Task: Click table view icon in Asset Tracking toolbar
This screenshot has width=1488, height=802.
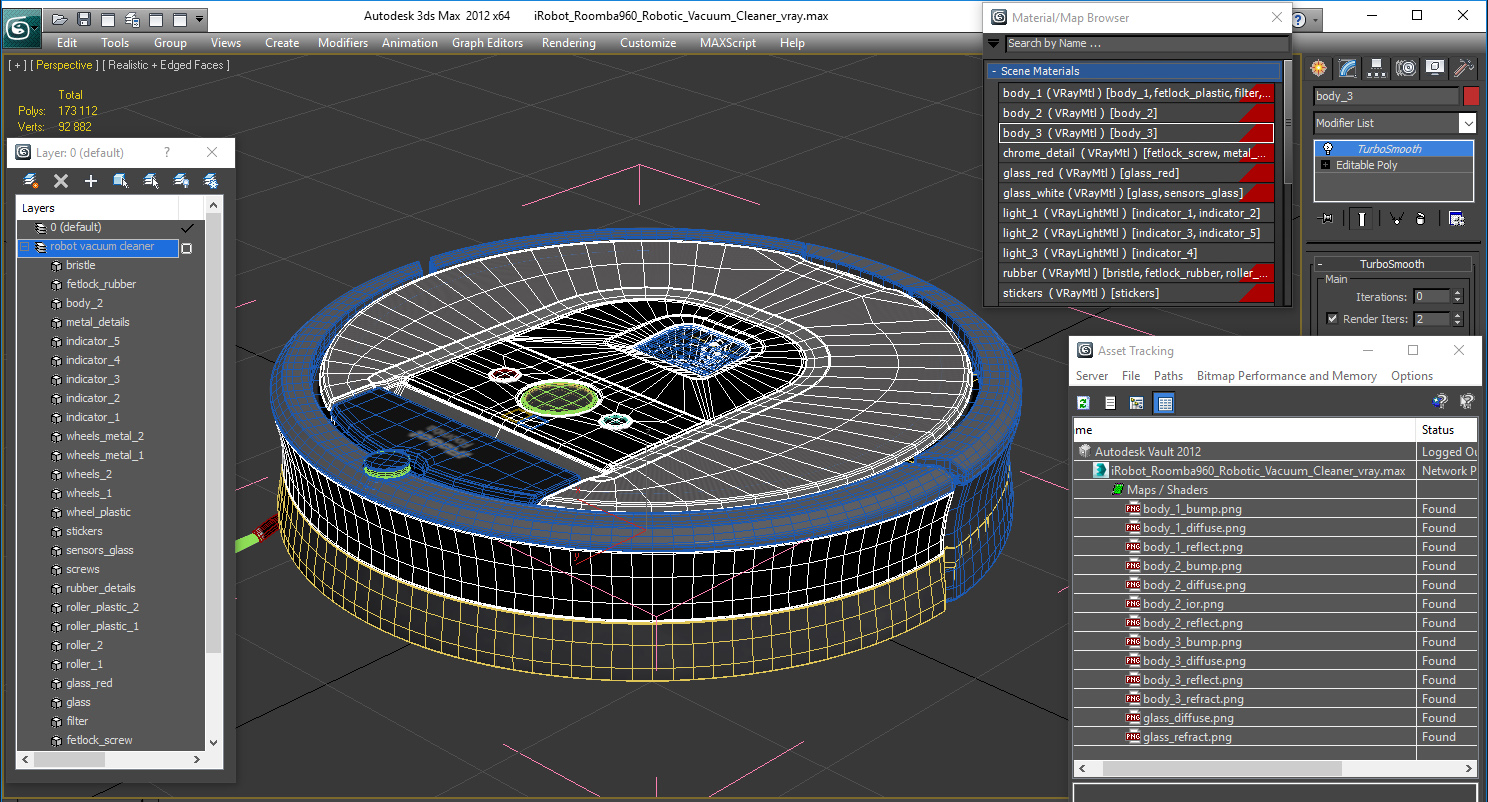Action: pos(1164,403)
